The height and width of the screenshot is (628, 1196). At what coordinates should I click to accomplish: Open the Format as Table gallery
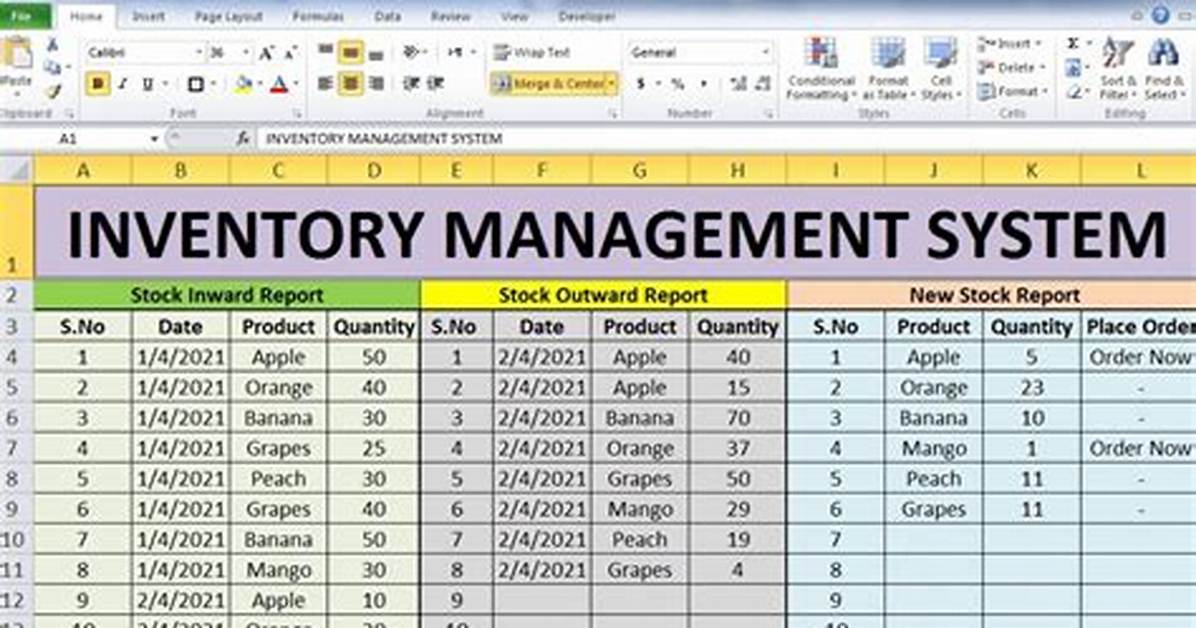888,69
